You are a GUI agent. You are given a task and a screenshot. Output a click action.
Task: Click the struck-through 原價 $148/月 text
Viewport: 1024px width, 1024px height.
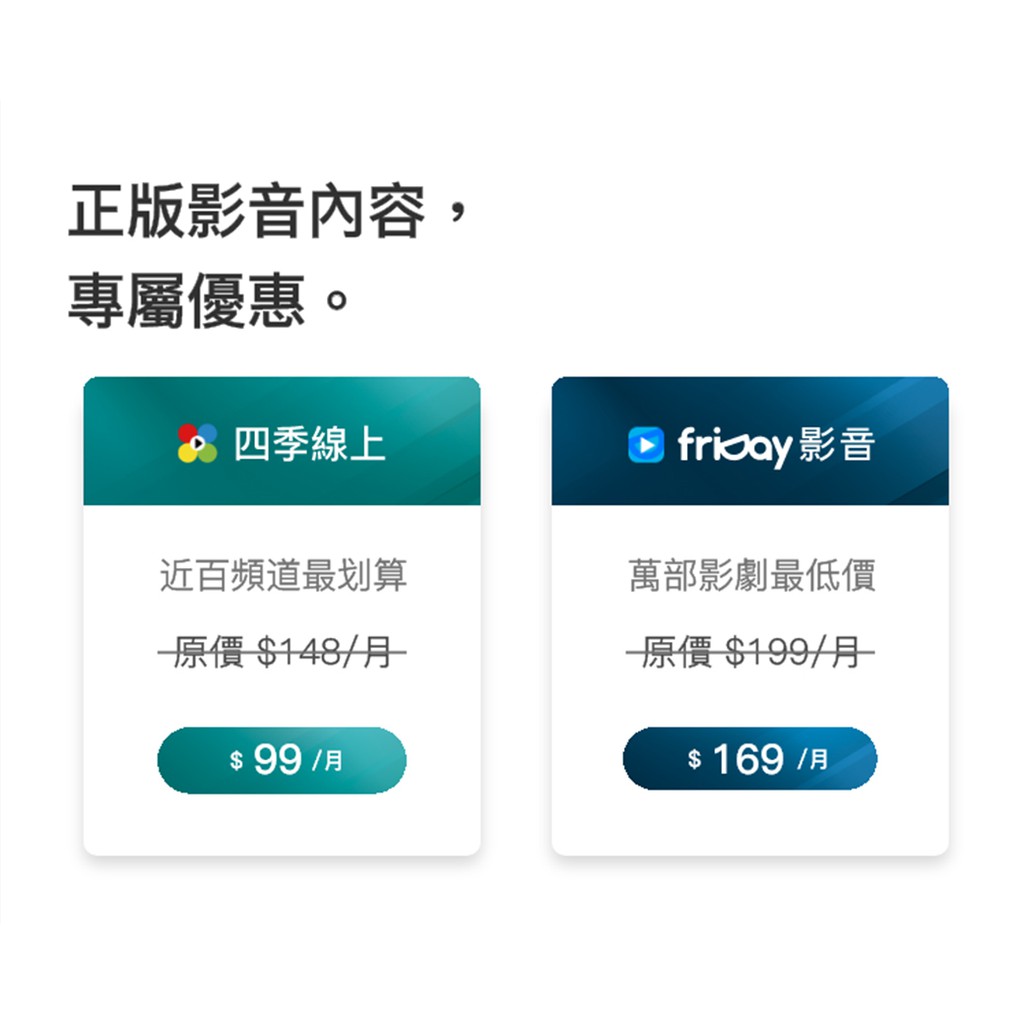coord(282,652)
